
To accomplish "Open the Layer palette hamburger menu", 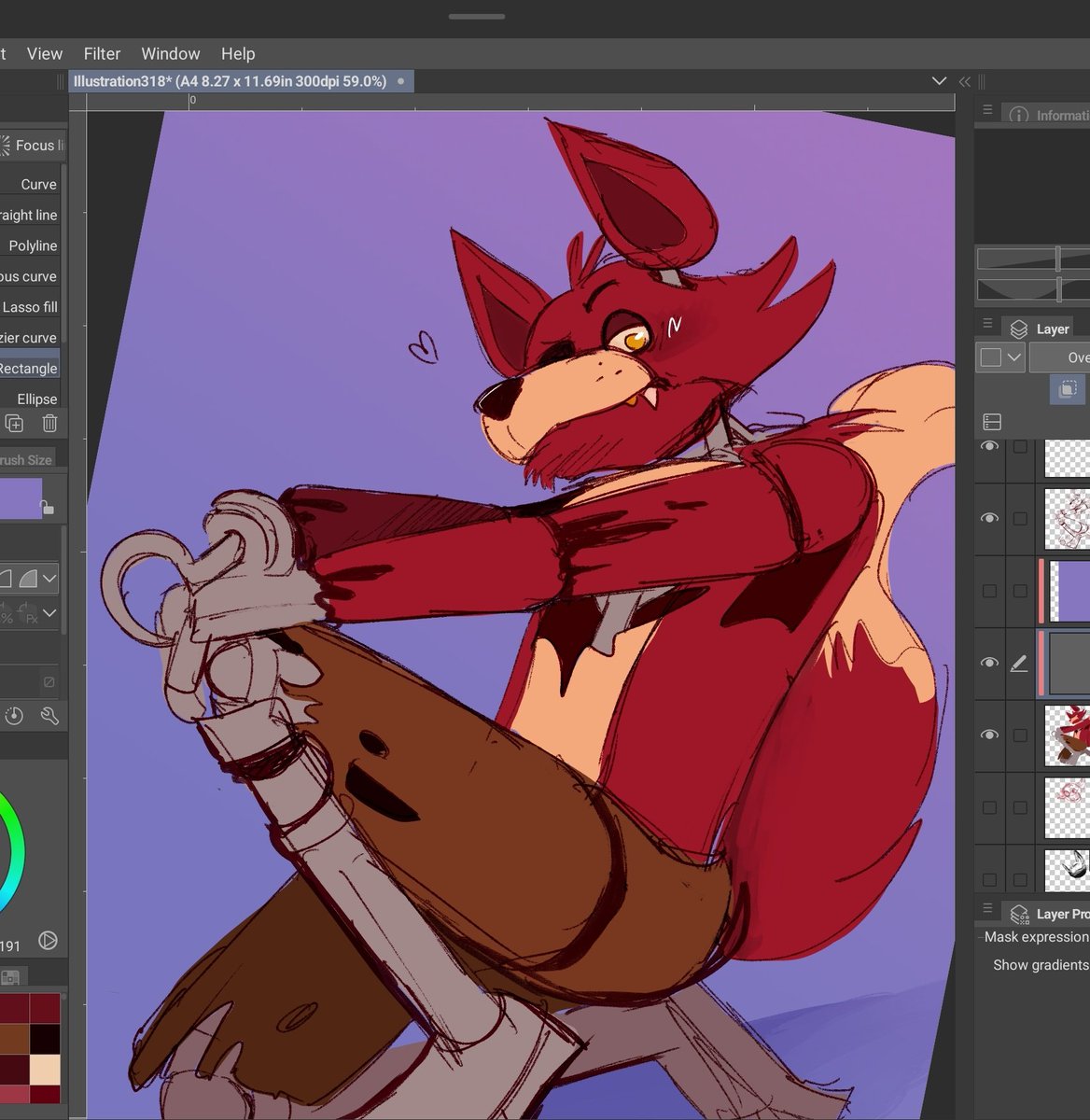I will tap(987, 324).
